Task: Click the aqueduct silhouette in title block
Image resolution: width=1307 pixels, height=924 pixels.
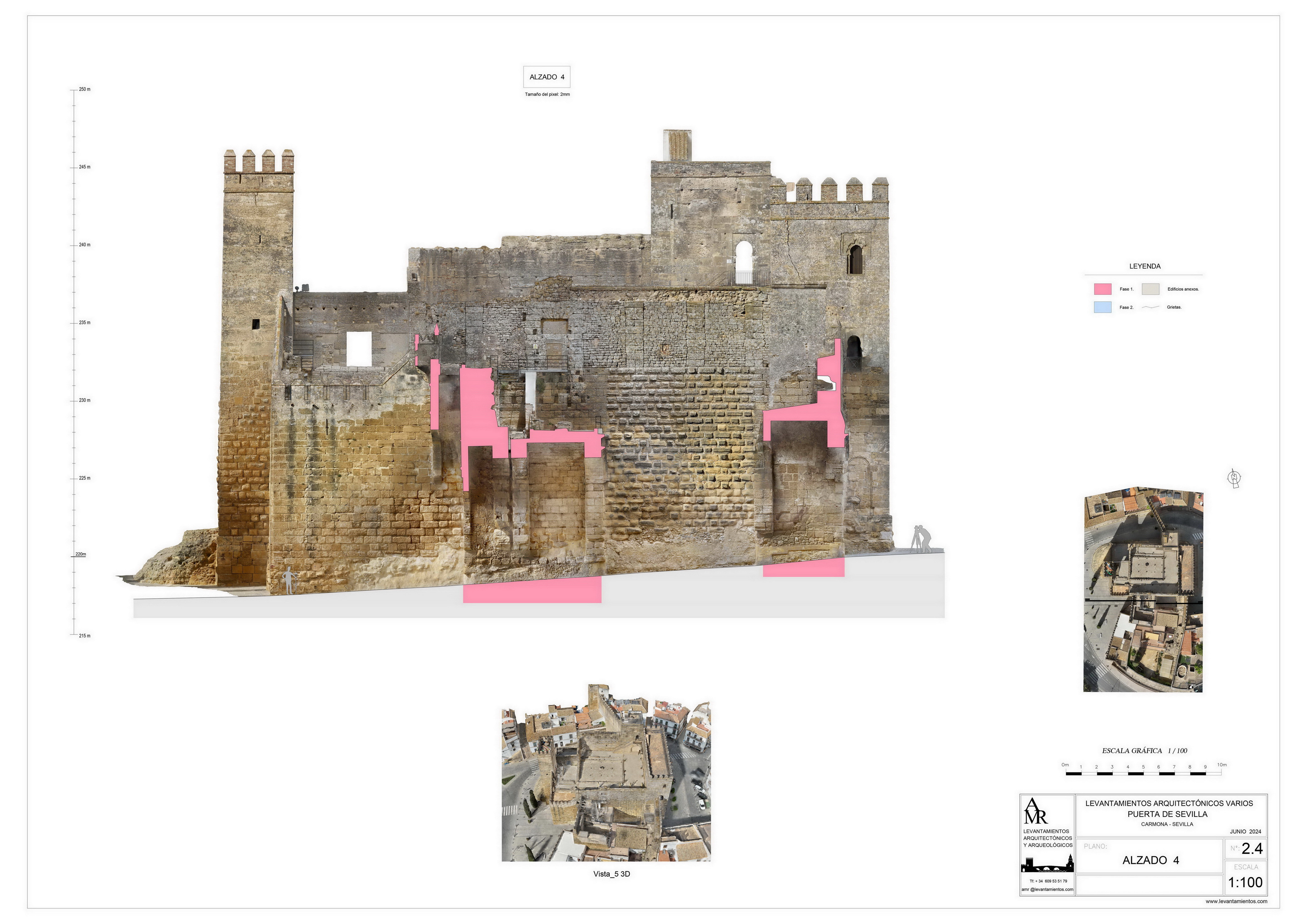Action: pos(1047,866)
